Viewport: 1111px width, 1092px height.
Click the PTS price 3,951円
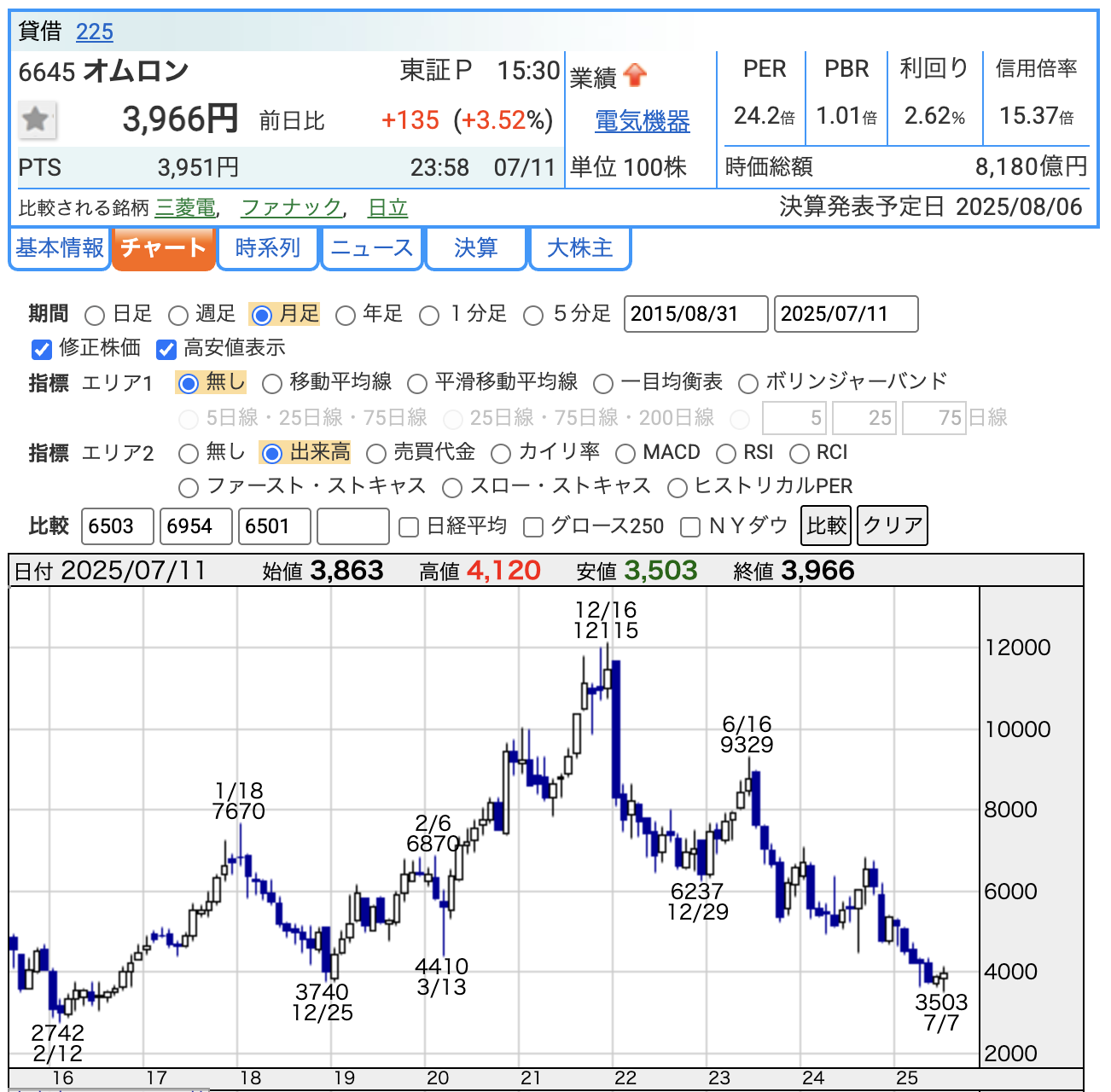[198, 167]
